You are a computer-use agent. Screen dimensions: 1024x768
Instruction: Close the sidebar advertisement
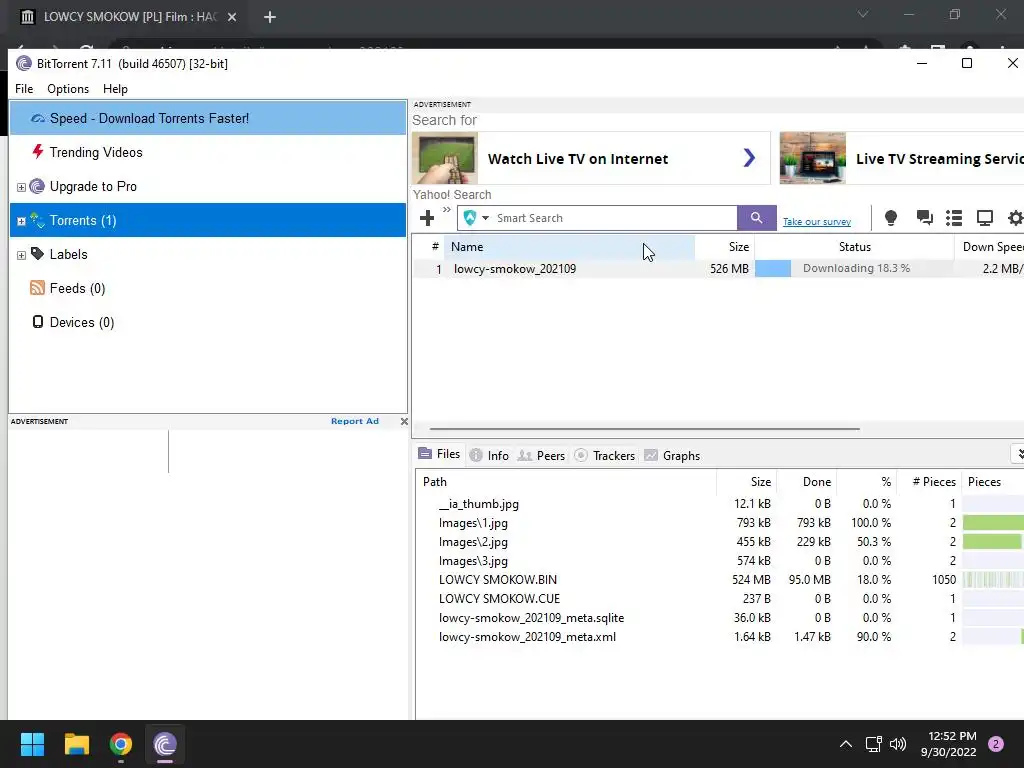click(404, 421)
